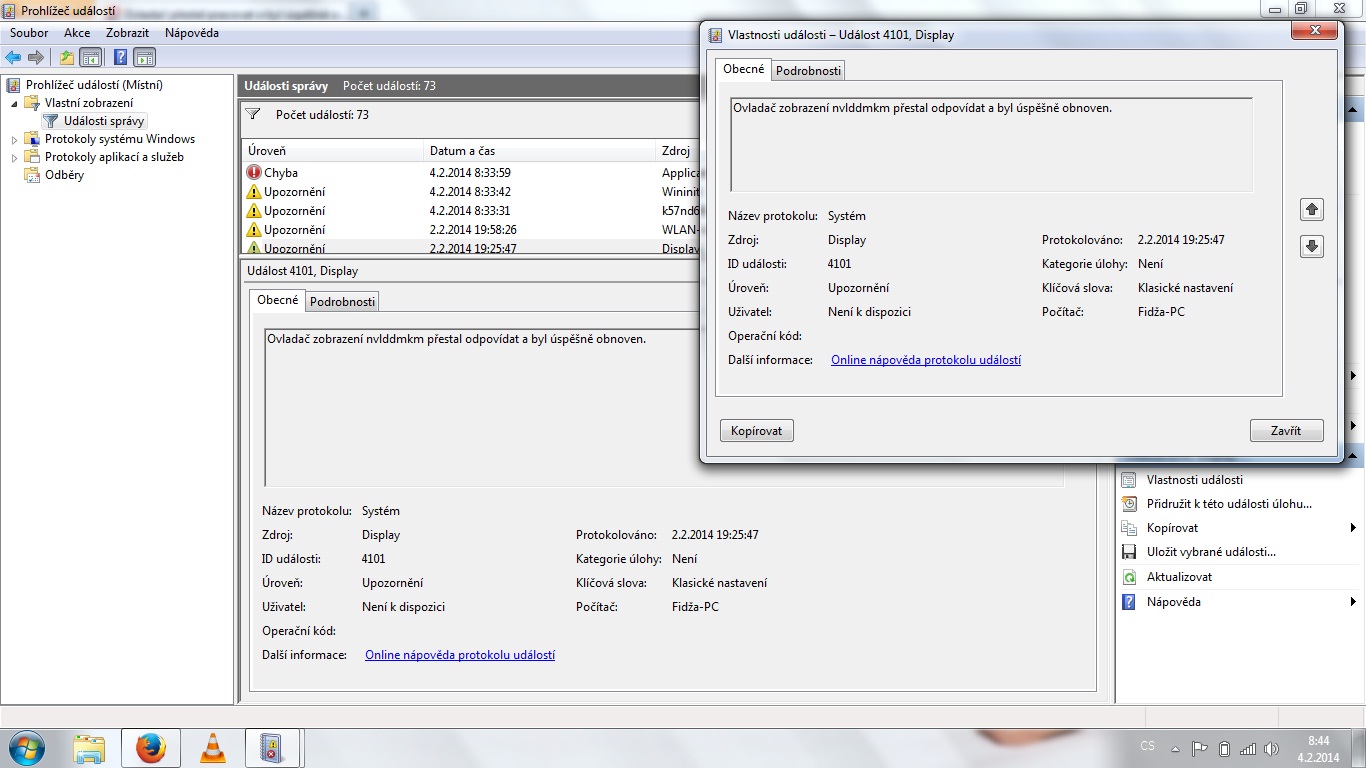Select the Události správy tree item
The image size is (1366, 768).
[104, 121]
